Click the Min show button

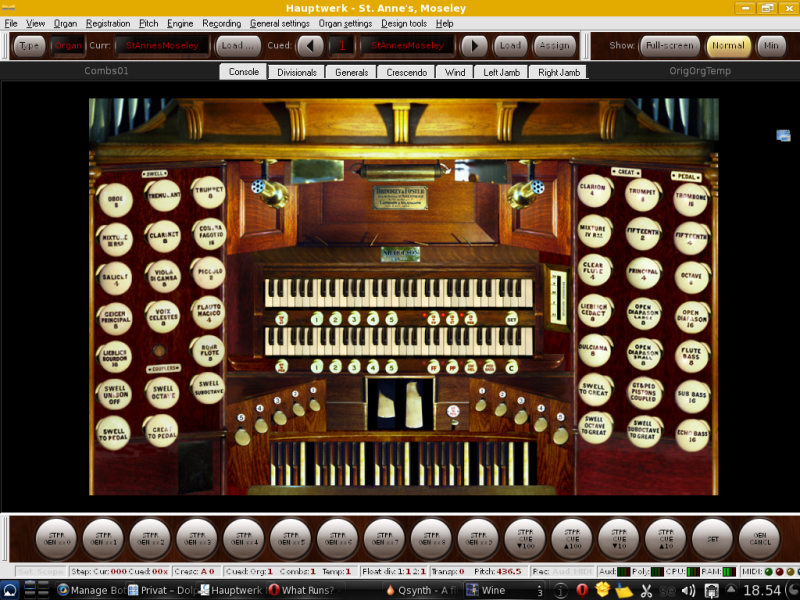771,45
